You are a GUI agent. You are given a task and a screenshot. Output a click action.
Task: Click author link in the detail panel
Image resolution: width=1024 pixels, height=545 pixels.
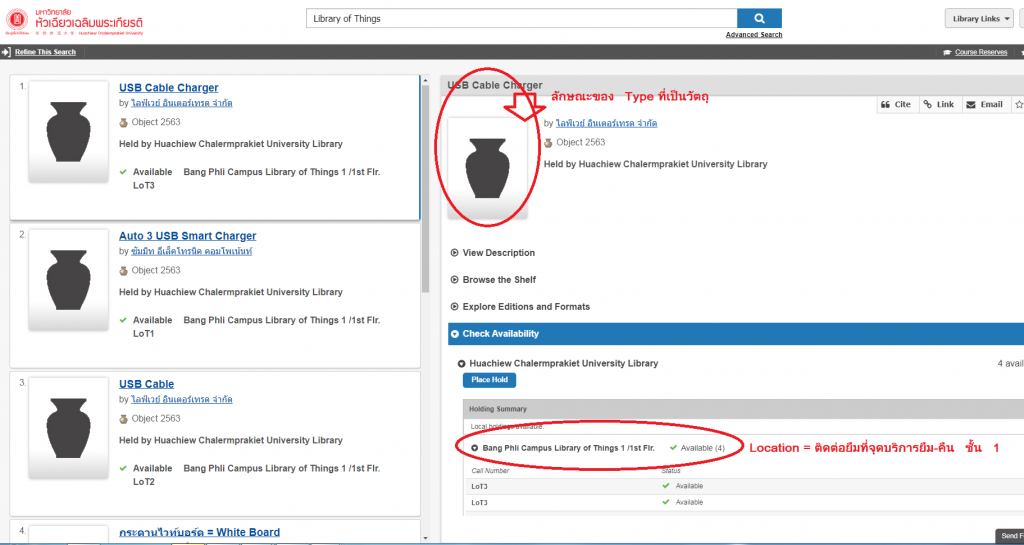[x=605, y=123]
